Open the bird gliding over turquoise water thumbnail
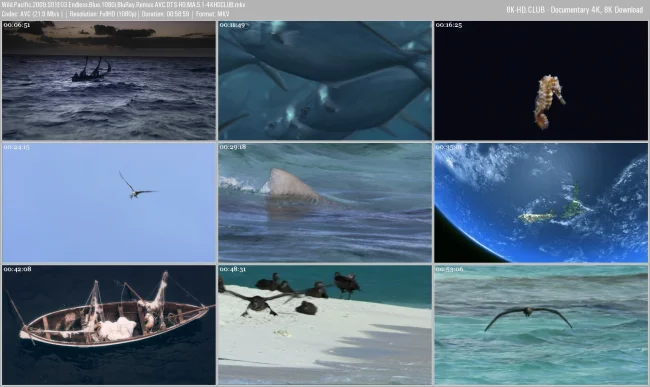Viewport: 650px width, 387px height. point(541,325)
